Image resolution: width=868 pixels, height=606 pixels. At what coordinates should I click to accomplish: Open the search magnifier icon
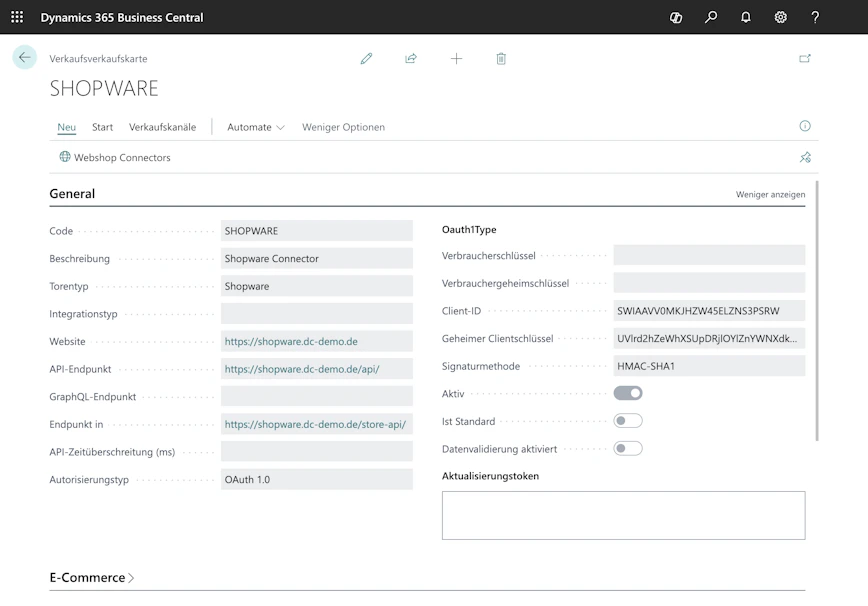pos(711,17)
